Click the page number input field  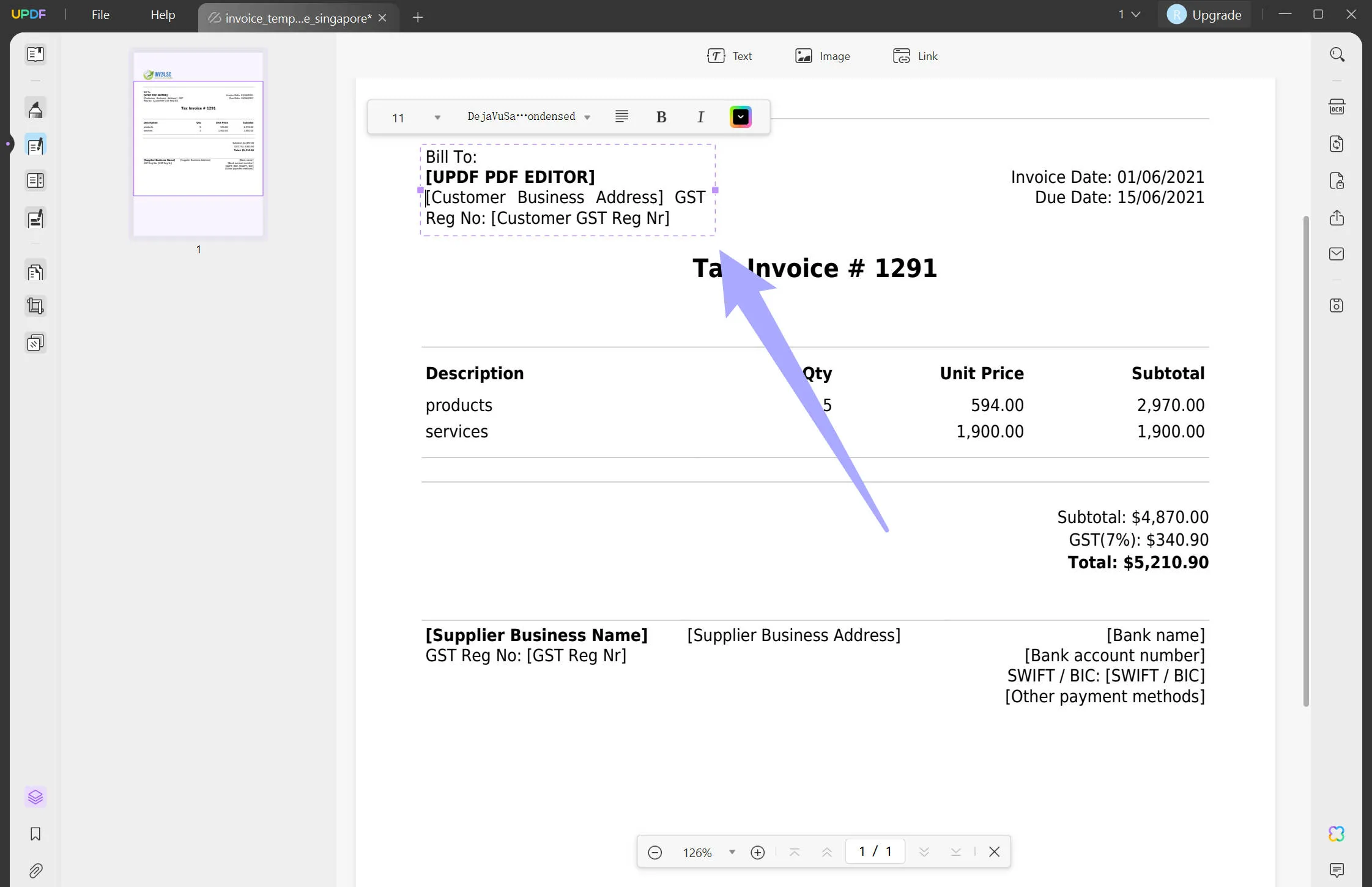[x=875, y=852]
